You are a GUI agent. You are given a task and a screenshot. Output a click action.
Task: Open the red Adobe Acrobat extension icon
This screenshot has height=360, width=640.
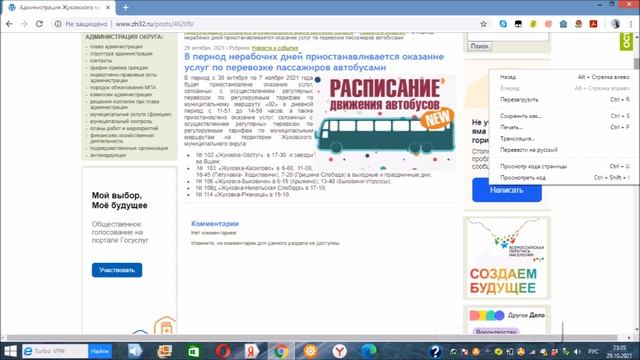pyautogui.click(x=593, y=24)
